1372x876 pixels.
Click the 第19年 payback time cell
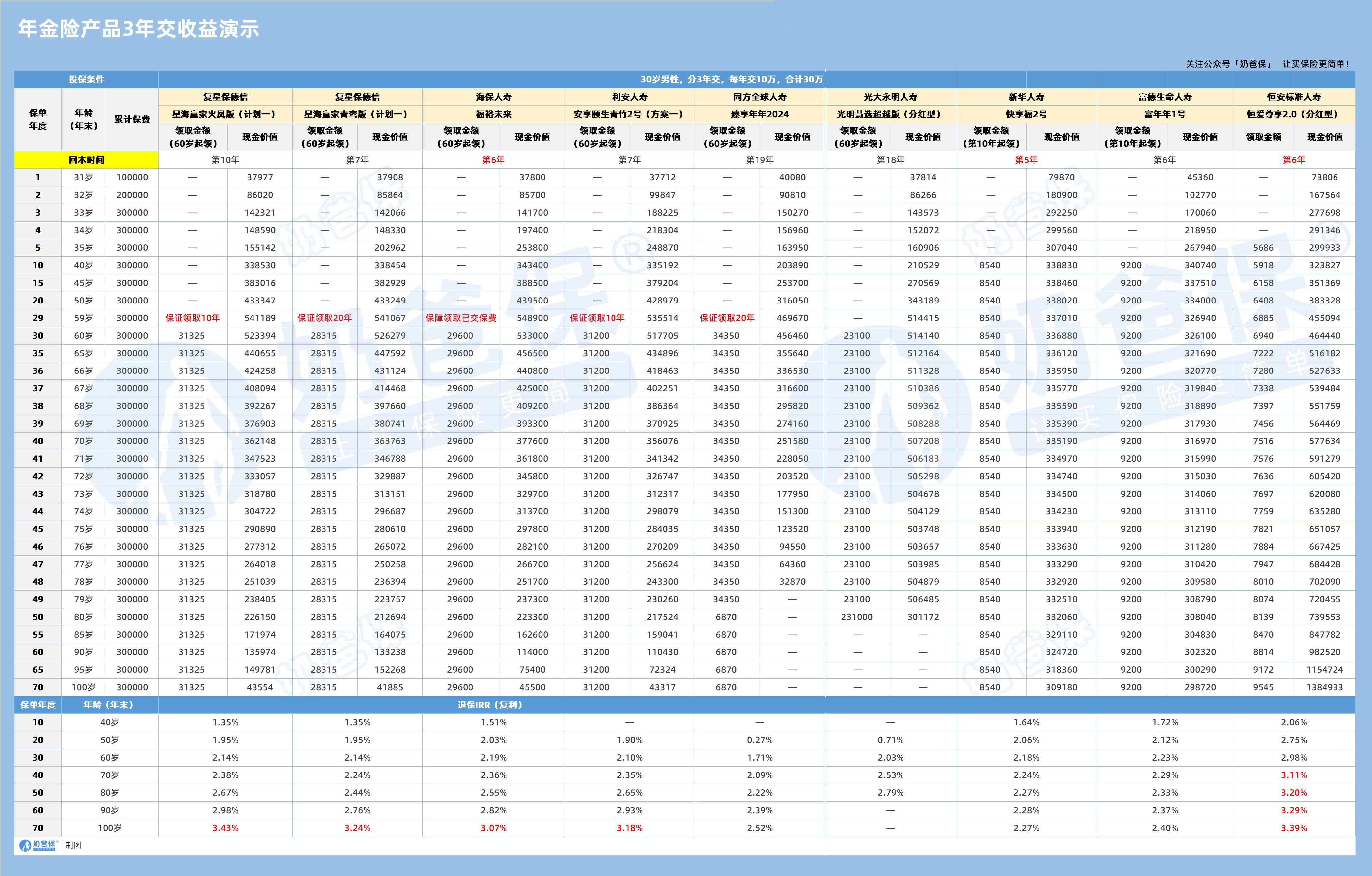759,160
